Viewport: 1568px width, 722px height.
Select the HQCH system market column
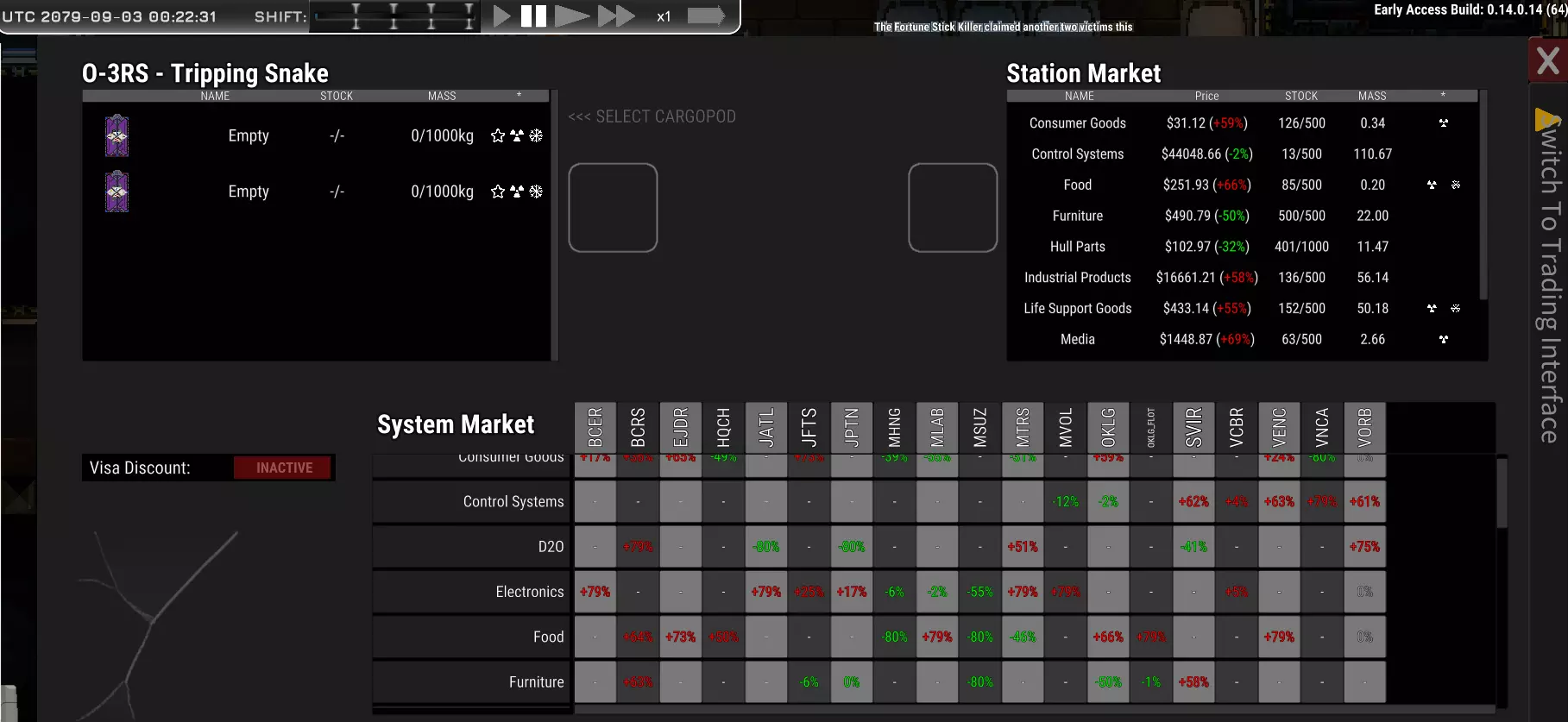(x=723, y=427)
